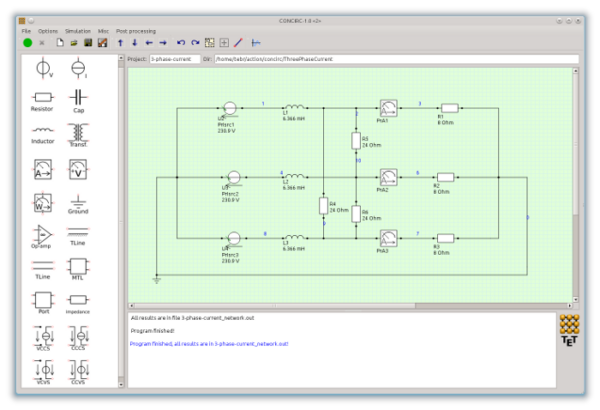
Task: Pick the Cap capacitor component
Action: tap(78, 98)
